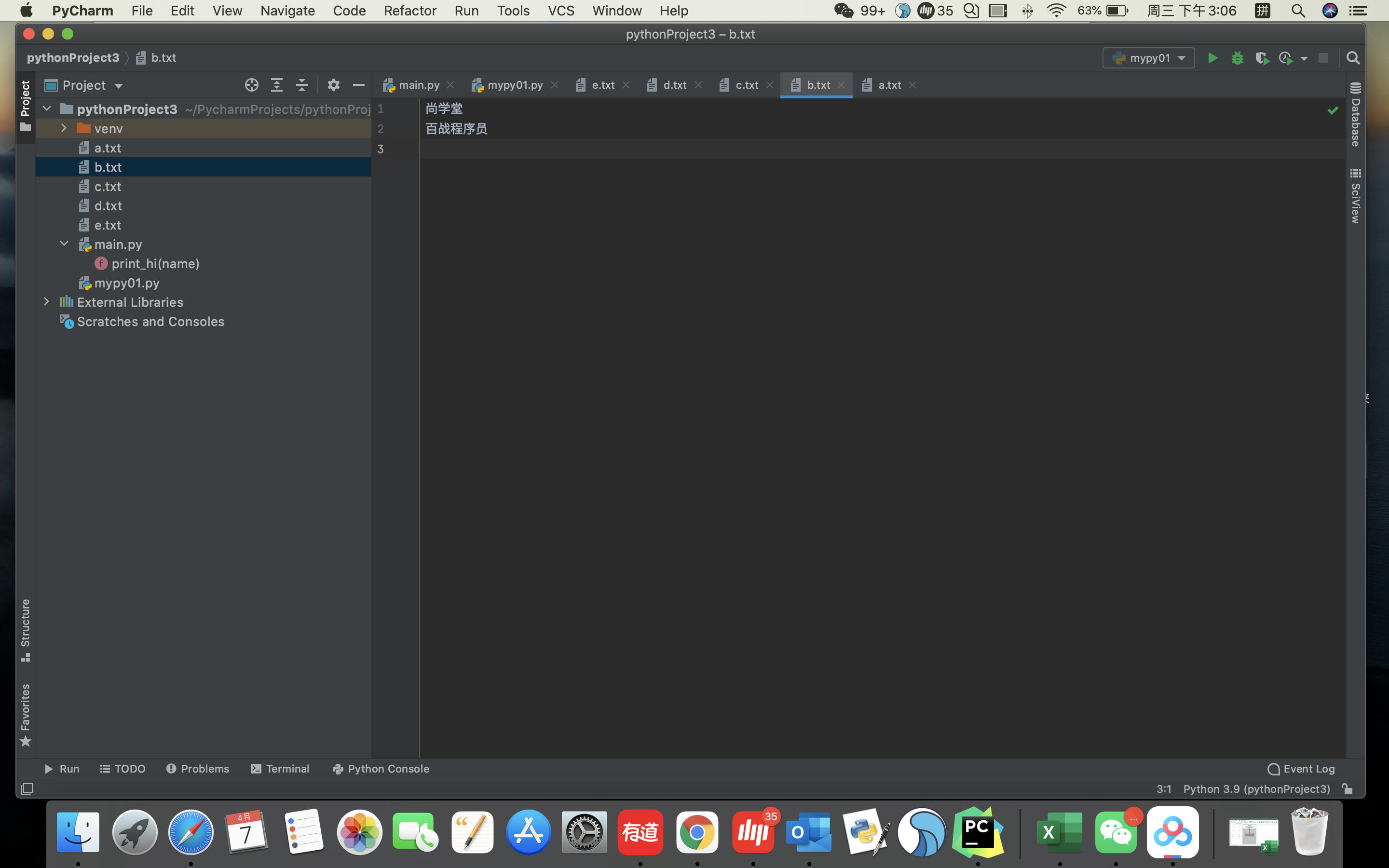Image resolution: width=1389 pixels, height=868 pixels.
Task: Open the Refactor menu
Action: click(x=410, y=11)
